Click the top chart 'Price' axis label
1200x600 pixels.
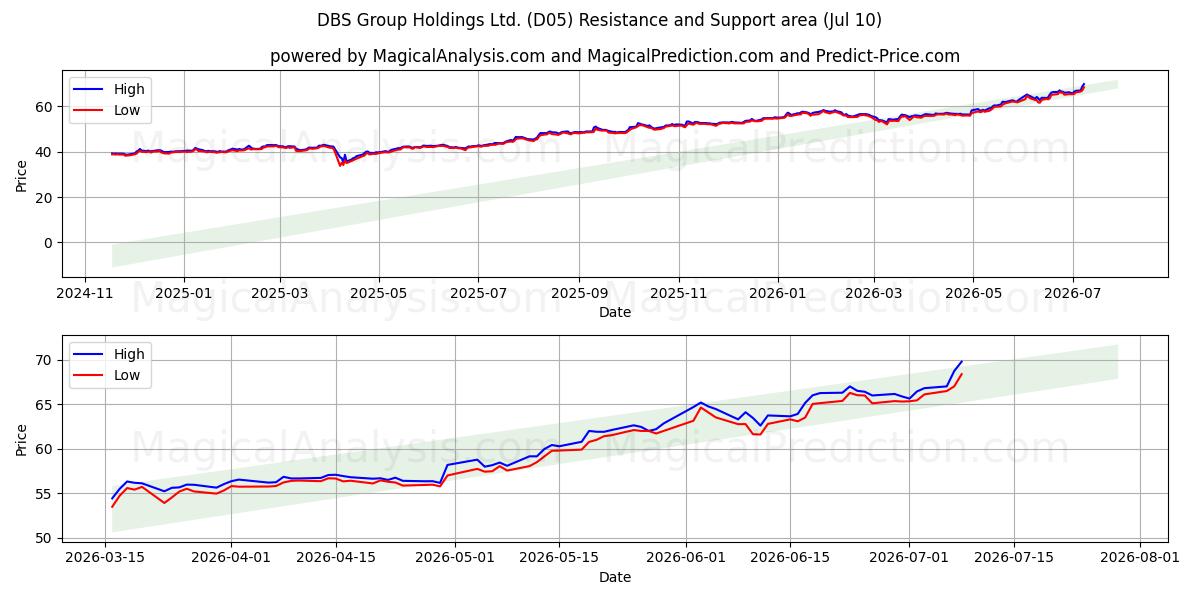[22, 173]
